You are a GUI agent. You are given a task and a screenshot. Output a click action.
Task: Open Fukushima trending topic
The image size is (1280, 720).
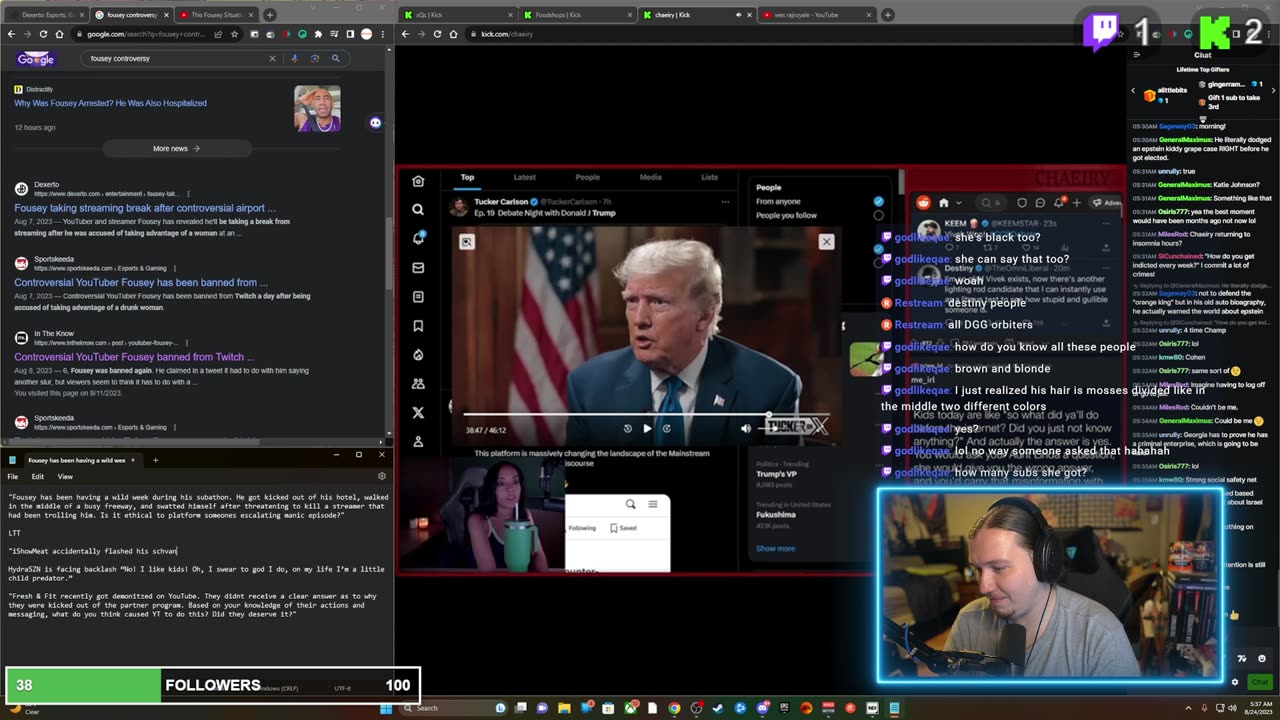pyautogui.click(x=776, y=514)
